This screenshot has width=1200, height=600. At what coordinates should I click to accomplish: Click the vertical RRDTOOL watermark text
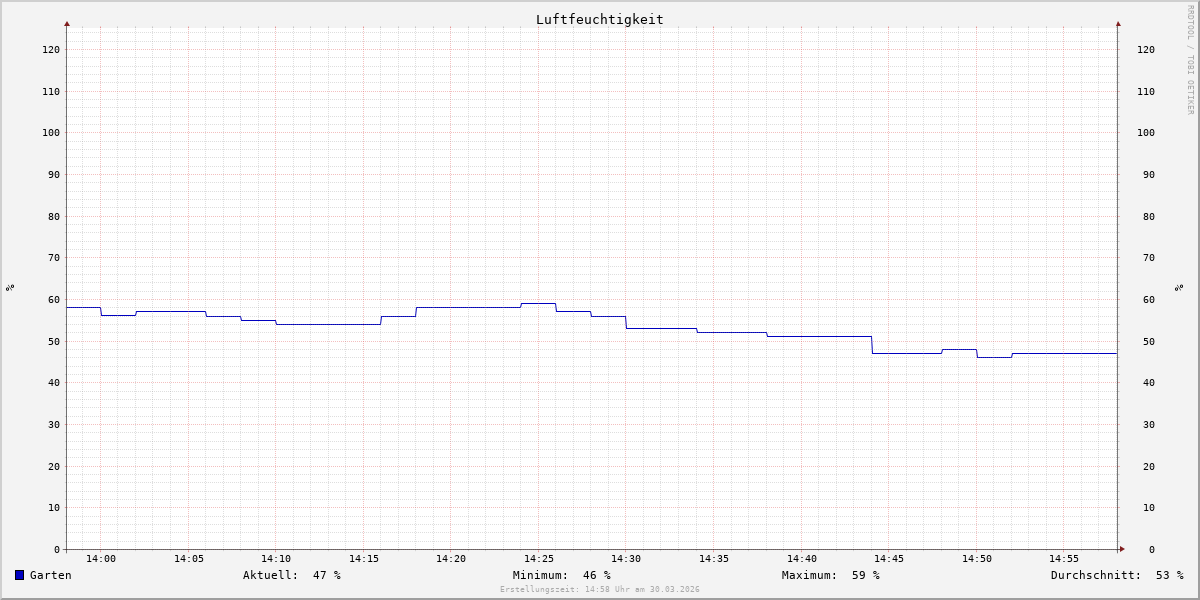[x=1190, y=59]
